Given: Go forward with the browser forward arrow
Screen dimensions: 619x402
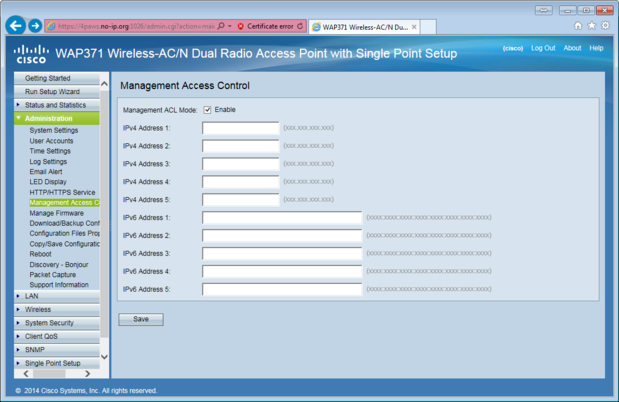Looking at the screenshot, I should tap(35, 26).
